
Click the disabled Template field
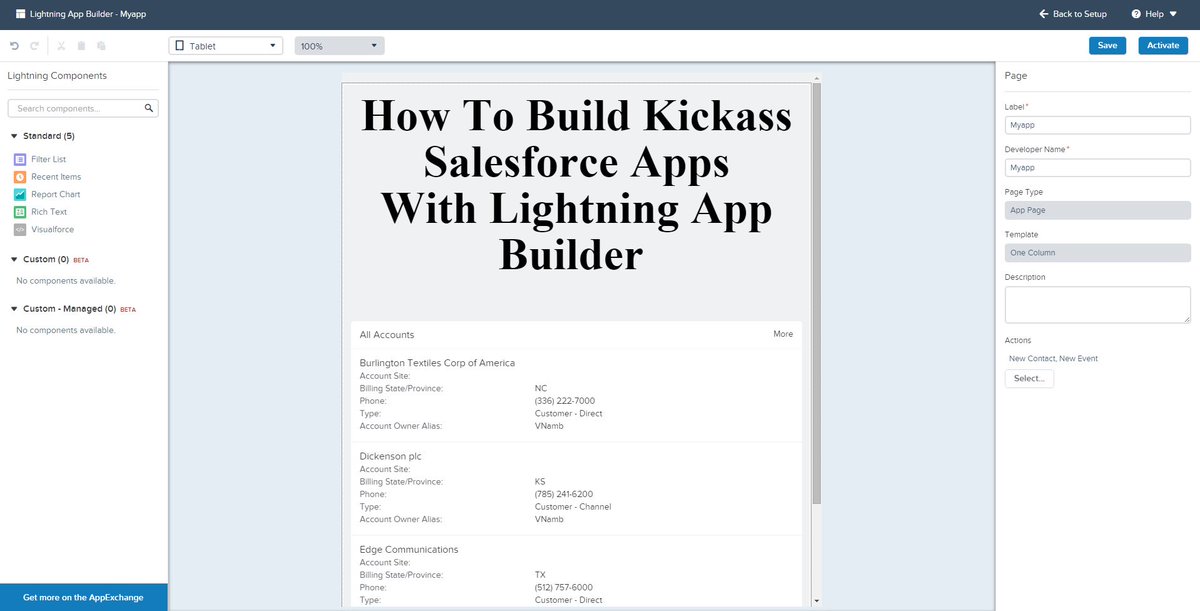pyautogui.click(x=1097, y=253)
